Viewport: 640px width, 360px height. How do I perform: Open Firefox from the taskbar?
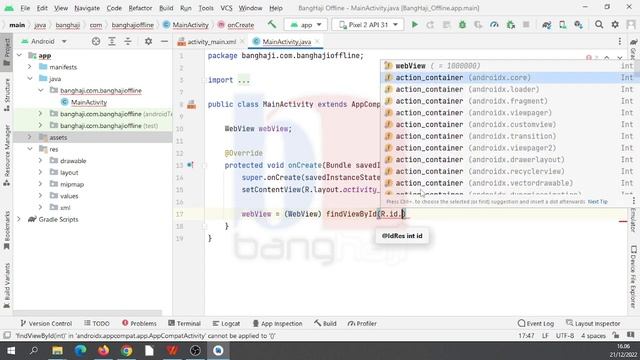point(103,351)
